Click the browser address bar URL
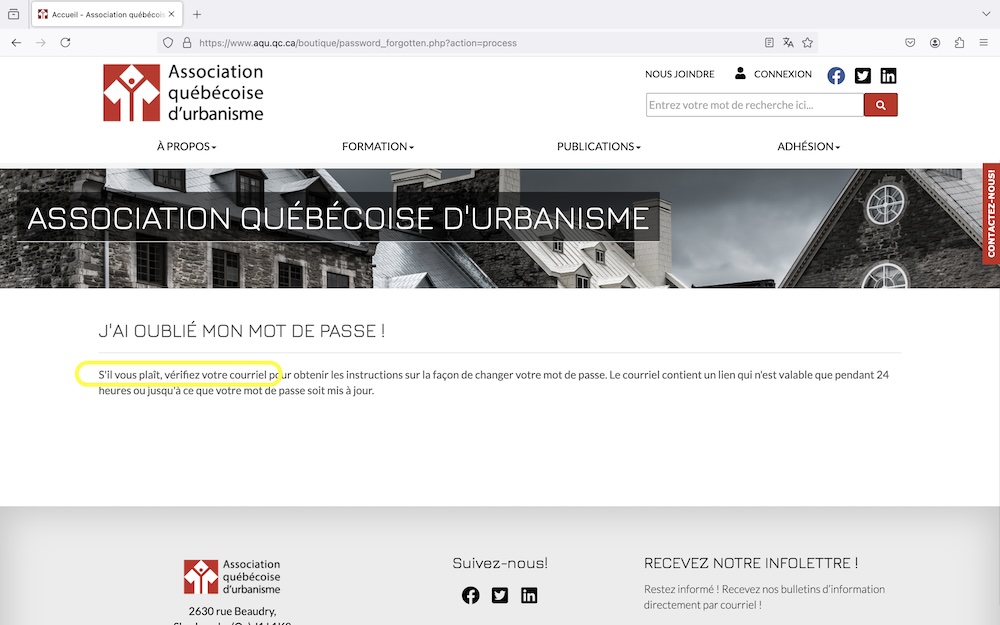Image resolution: width=1000 pixels, height=625 pixels. pos(358,43)
